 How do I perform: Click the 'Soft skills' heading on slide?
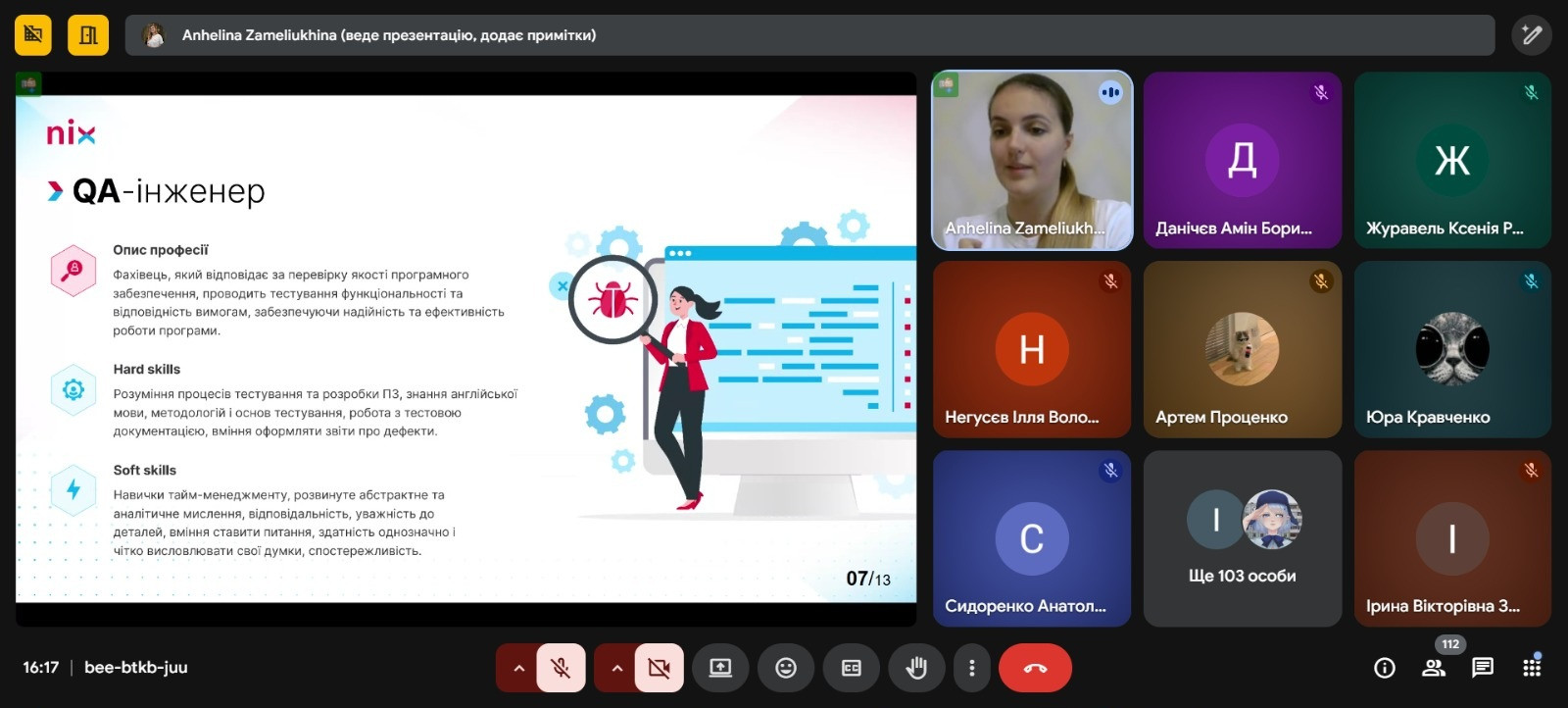pyautogui.click(x=145, y=471)
